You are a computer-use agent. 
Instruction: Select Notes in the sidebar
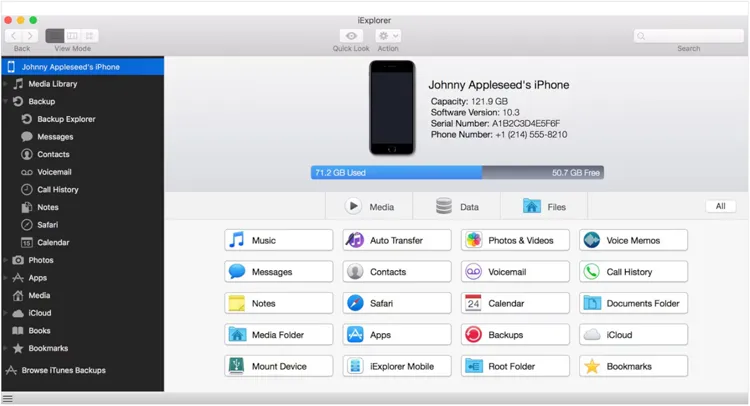coord(83,208)
